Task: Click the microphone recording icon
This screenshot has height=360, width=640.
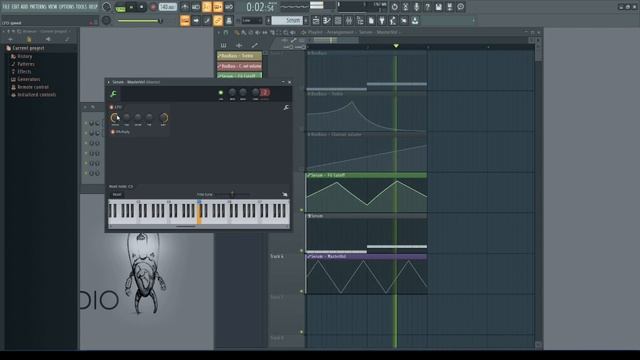Action: [x=416, y=7]
